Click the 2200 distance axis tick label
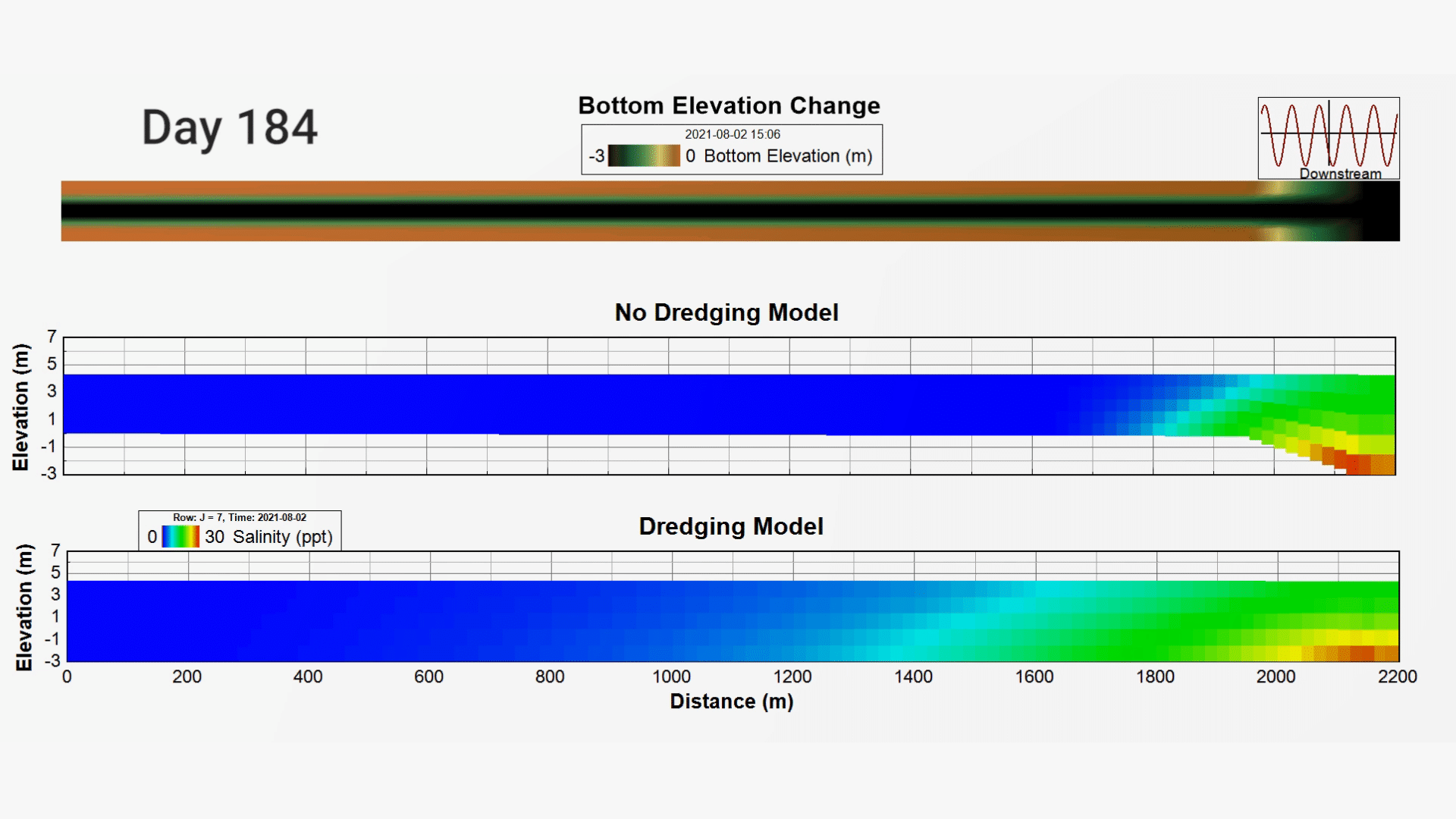Viewport: 1456px width, 819px height. pos(1397,676)
